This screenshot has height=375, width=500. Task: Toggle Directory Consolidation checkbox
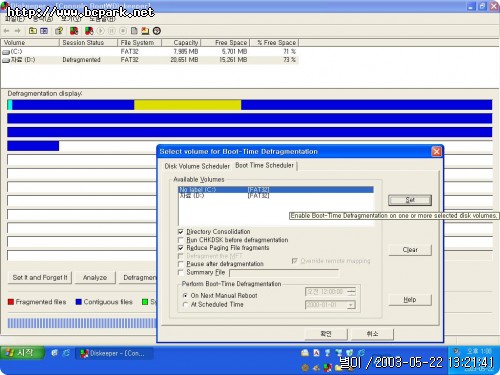pos(181,232)
